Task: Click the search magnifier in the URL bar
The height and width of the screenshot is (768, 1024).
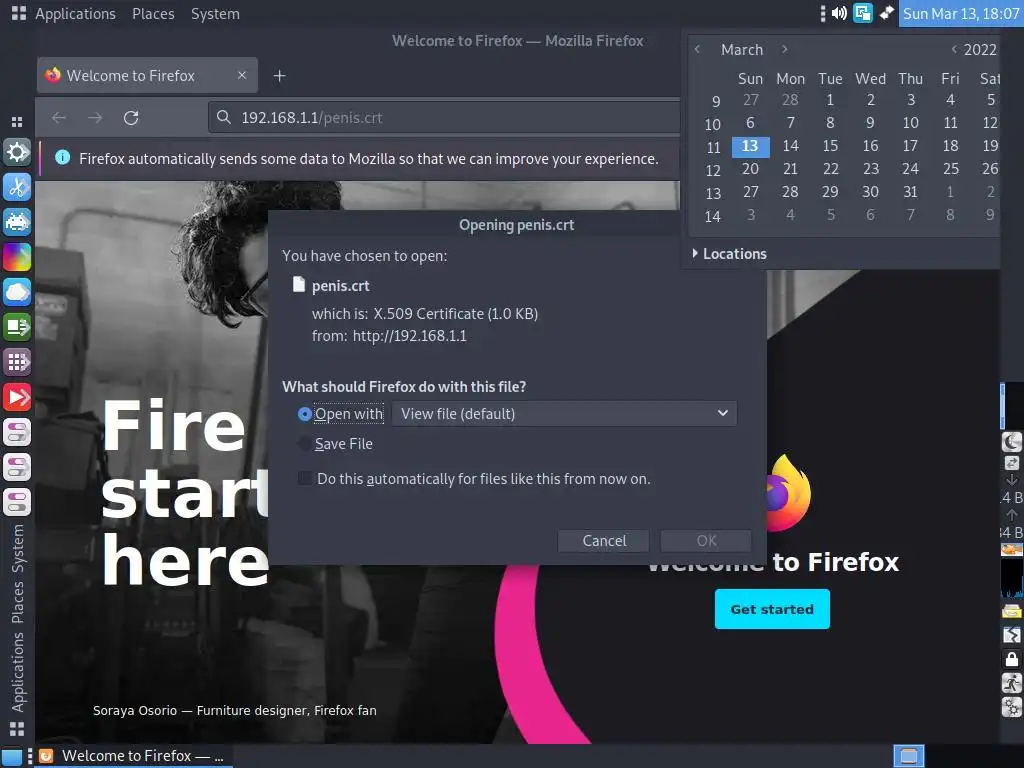Action: pos(223,117)
